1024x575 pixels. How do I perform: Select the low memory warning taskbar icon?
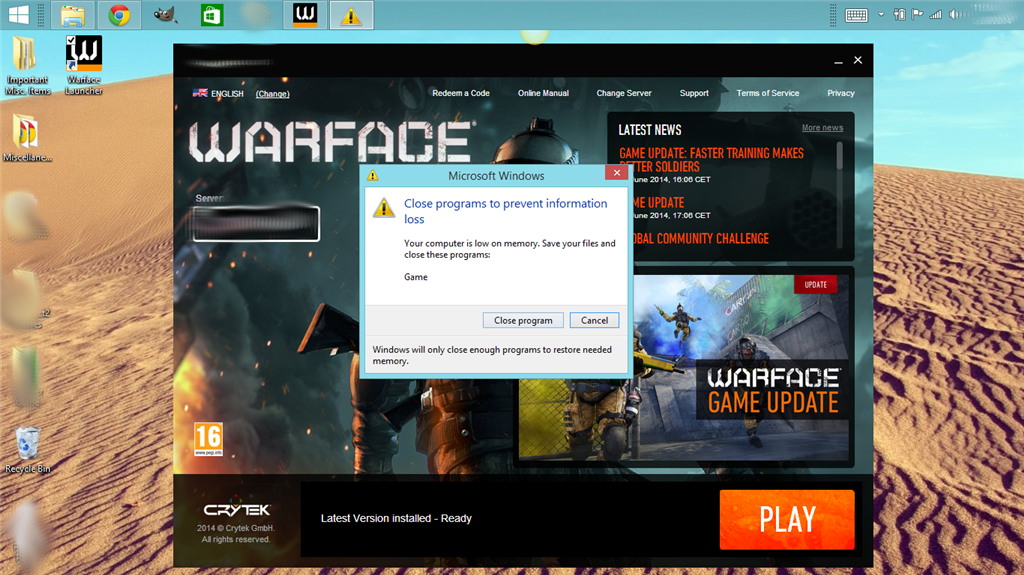(351, 15)
